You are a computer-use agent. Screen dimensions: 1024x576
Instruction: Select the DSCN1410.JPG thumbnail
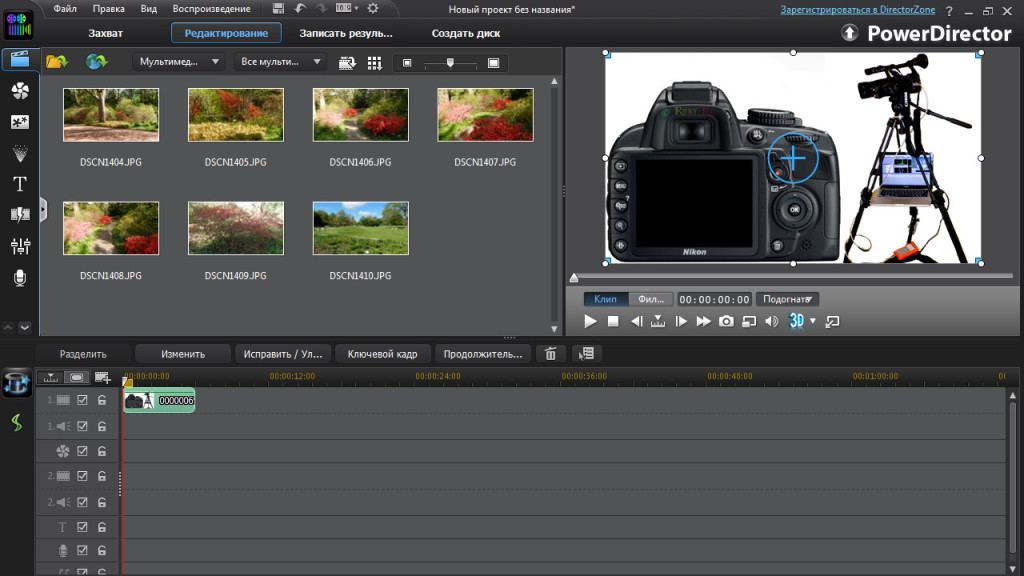coord(360,228)
